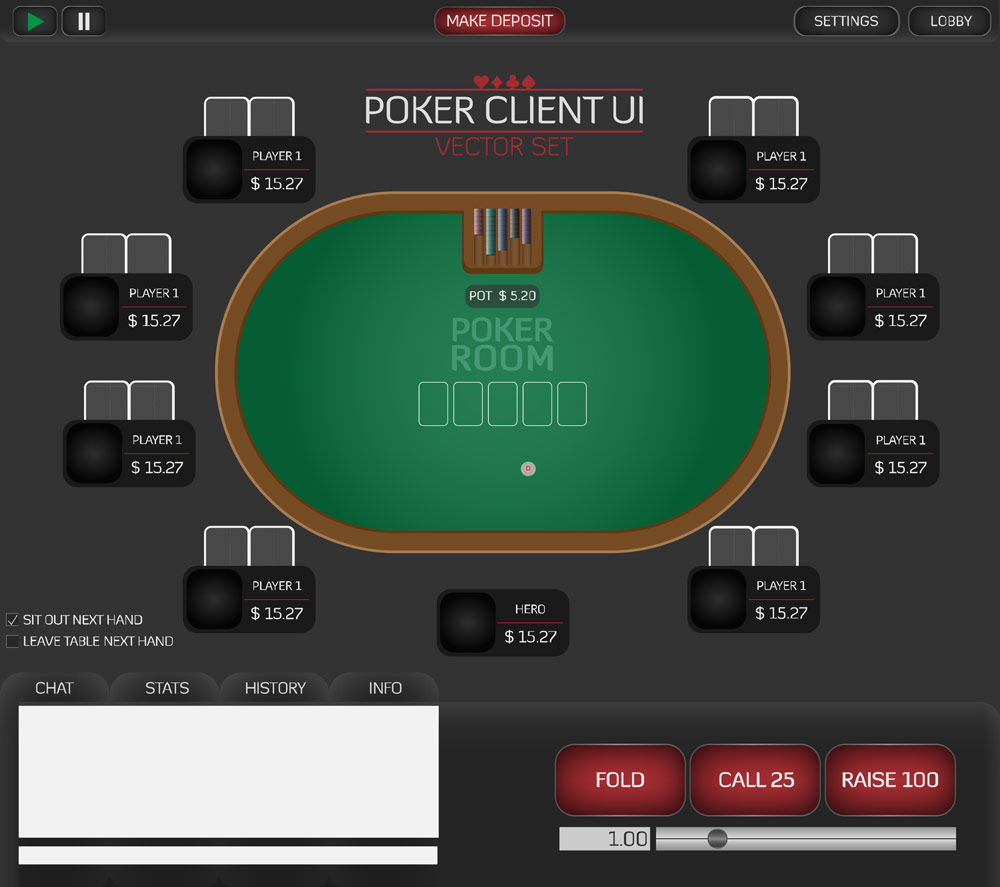
Task: Click the dealer button chip on table
Action: click(528, 469)
